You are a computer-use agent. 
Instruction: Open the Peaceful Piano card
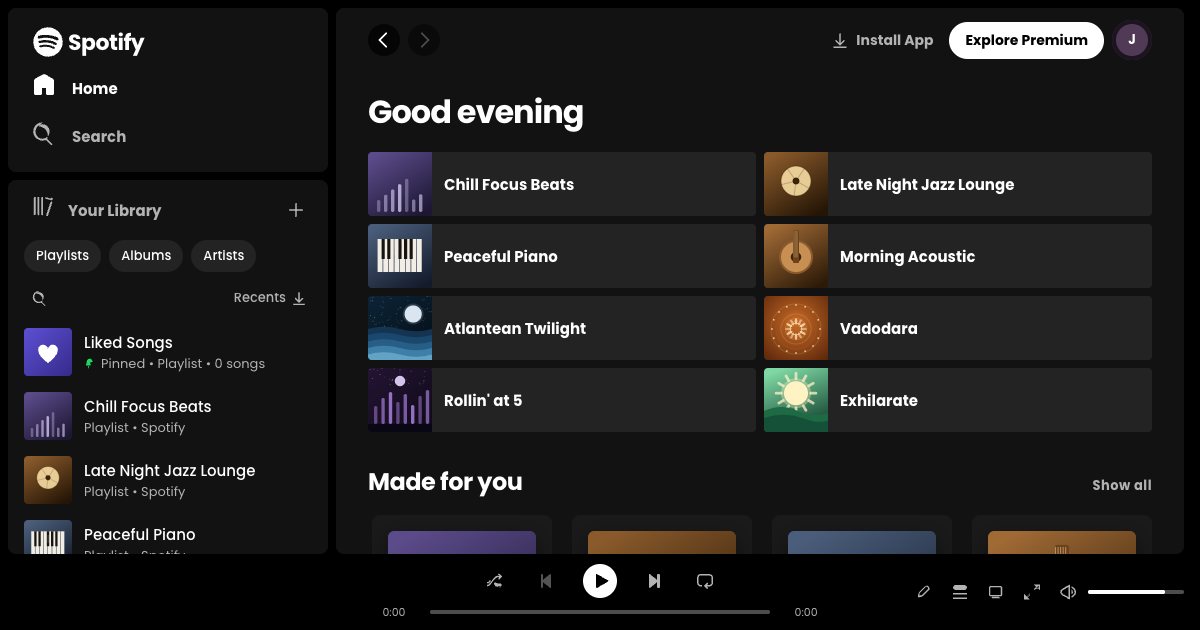(x=562, y=256)
